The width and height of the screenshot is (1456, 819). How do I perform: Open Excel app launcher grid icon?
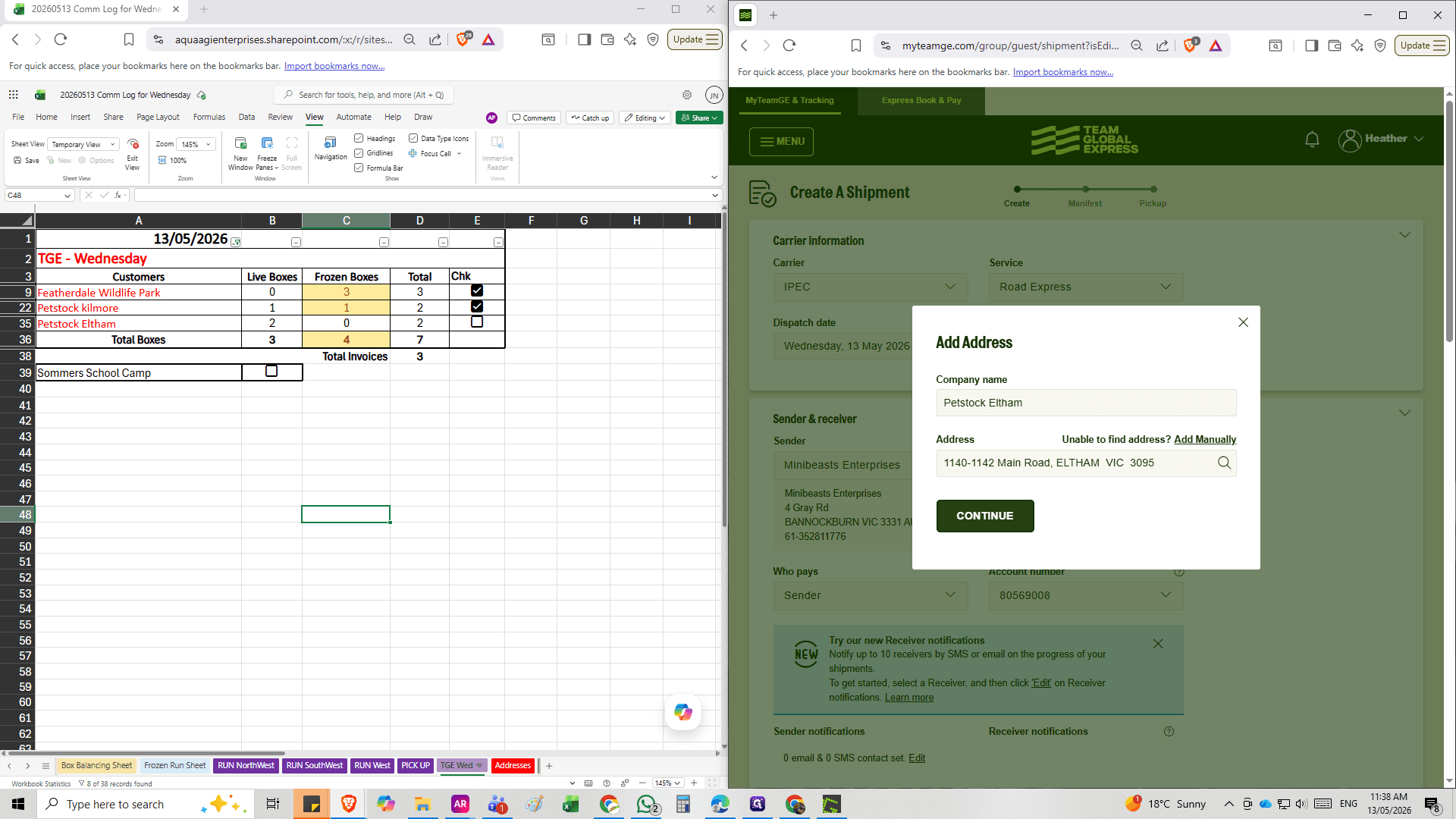point(13,95)
